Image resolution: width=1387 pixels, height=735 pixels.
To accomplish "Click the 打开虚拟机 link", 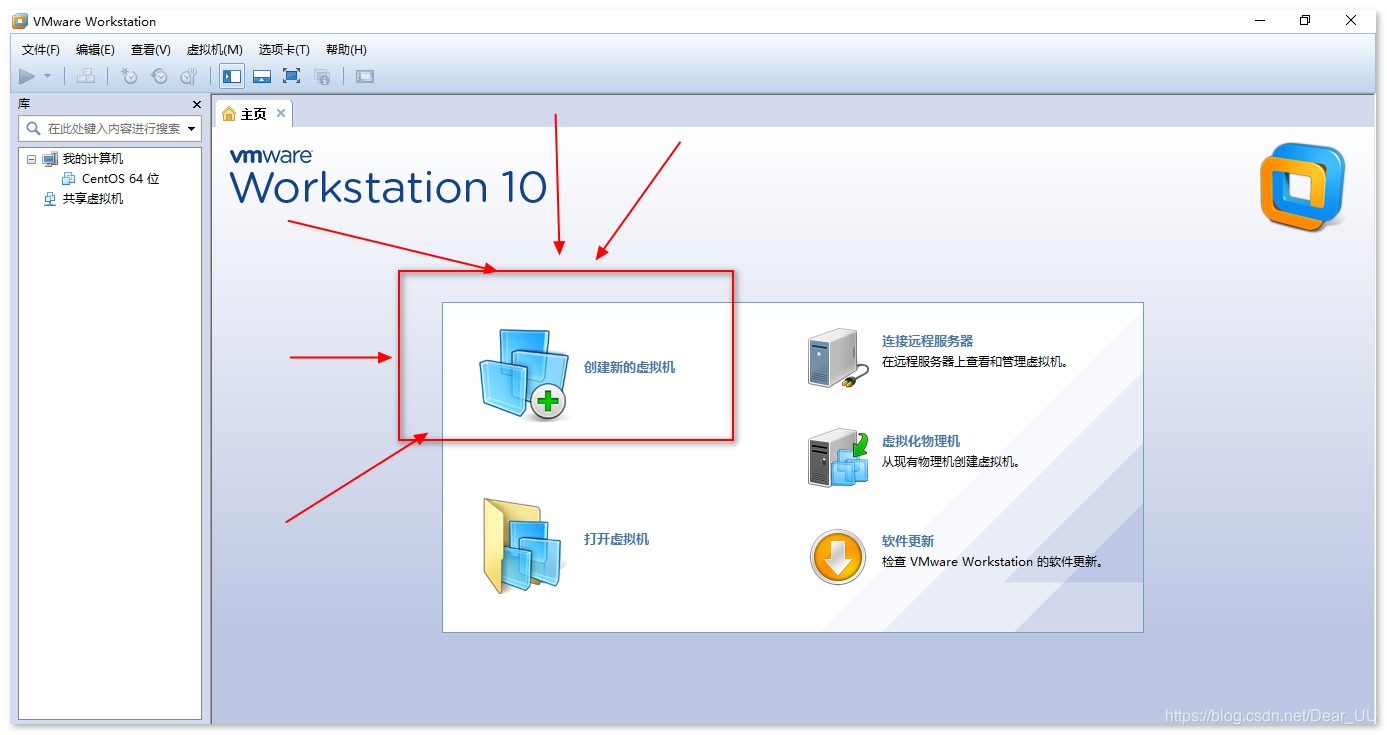I will 616,539.
